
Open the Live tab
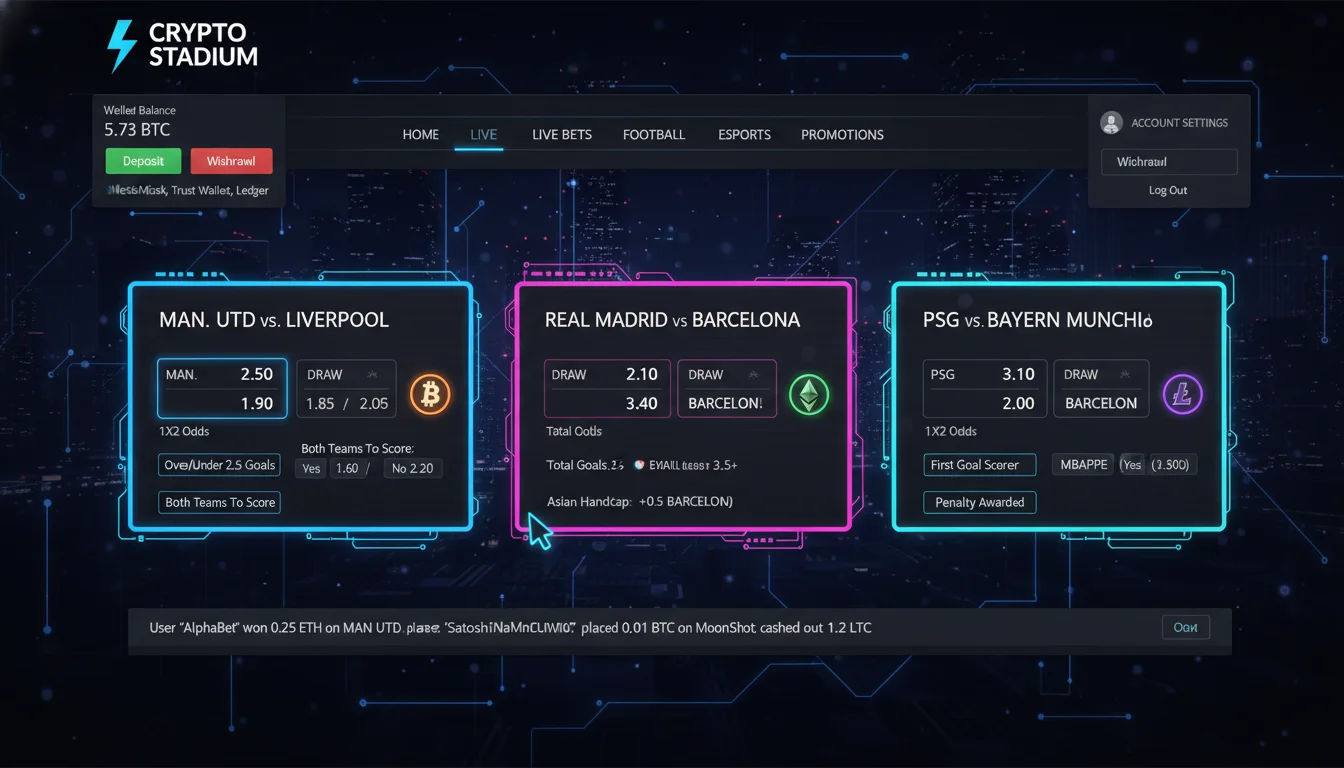click(483, 135)
